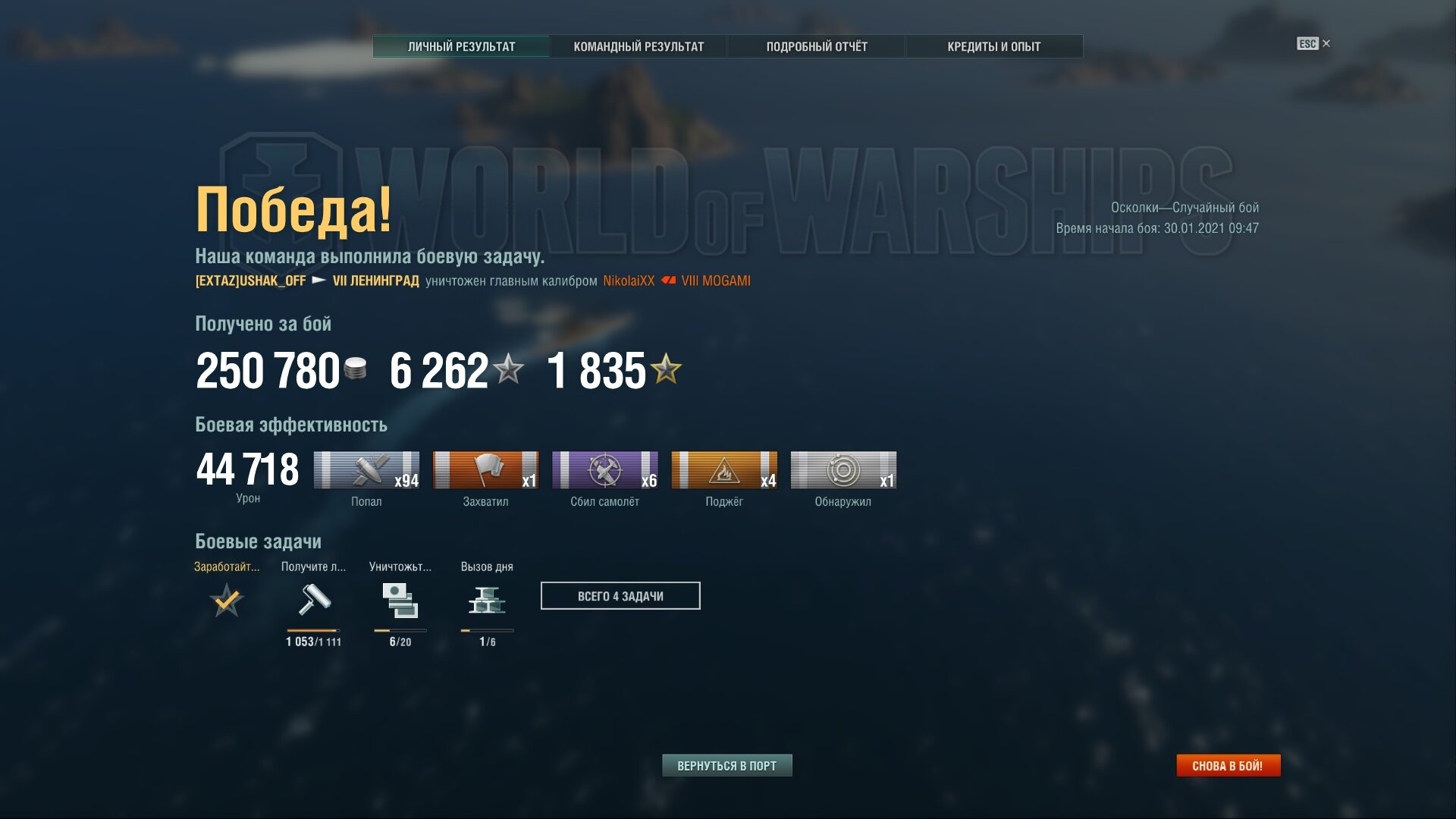Click the credits coin icon
Viewport: 1456px width, 819px height.
(x=355, y=369)
